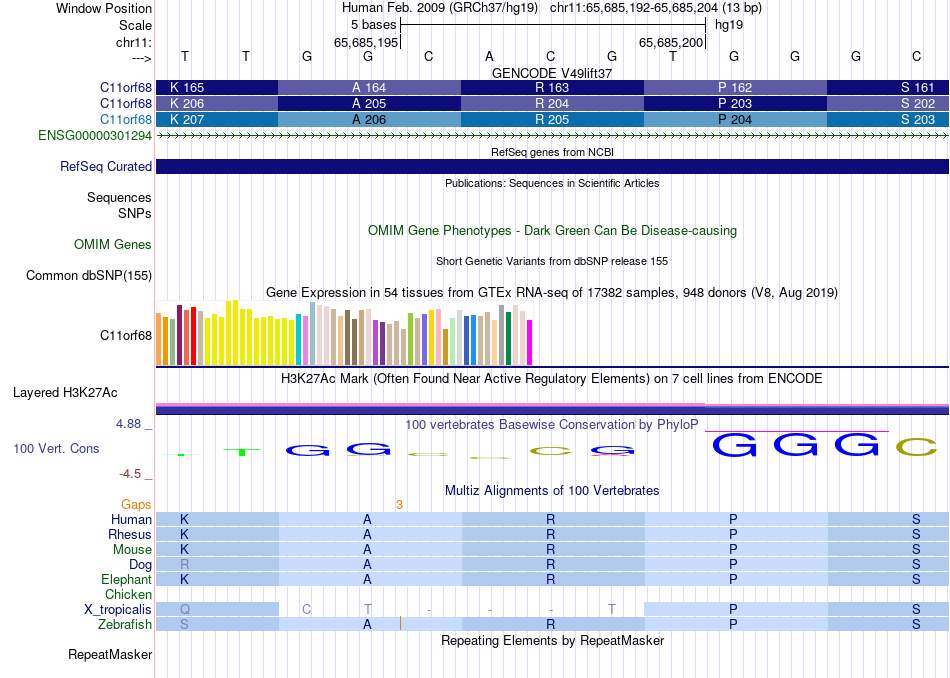Click the Common dbSNP(155) track label
The width and height of the screenshot is (950, 678).
(x=89, y=276)
